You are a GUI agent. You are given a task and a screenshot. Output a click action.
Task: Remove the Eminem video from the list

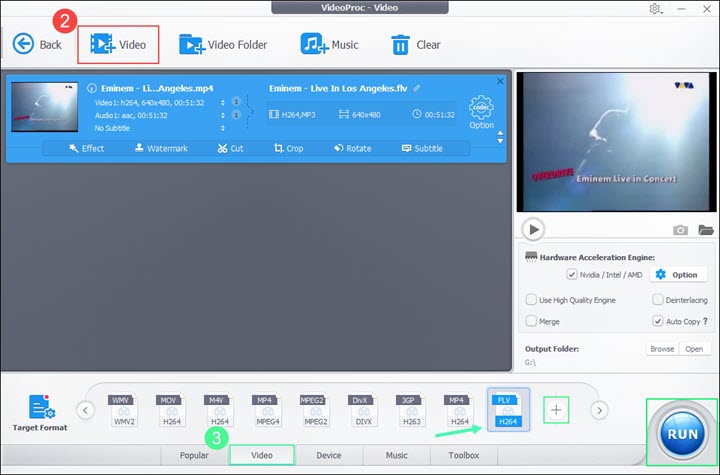[x=500, y=81]
